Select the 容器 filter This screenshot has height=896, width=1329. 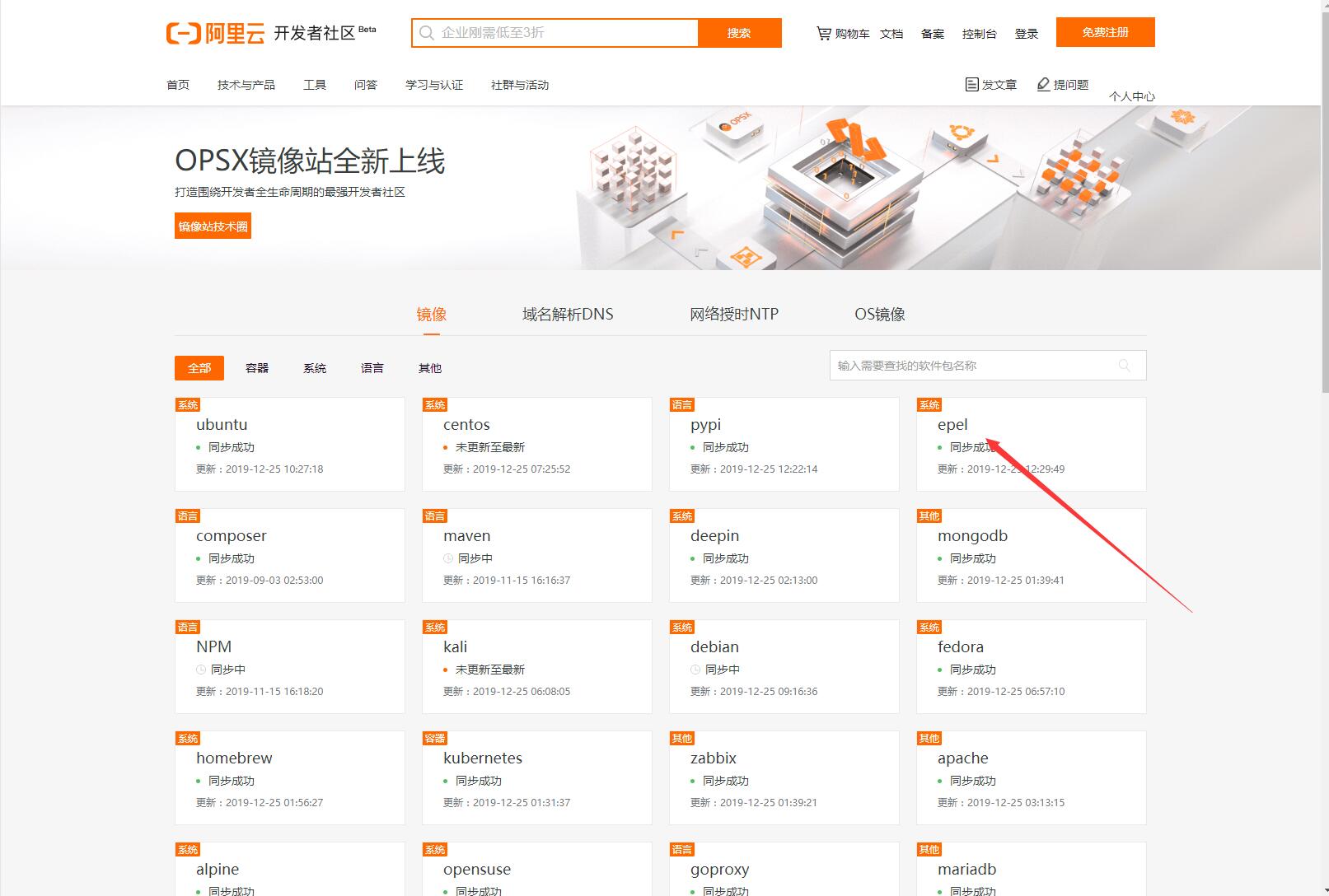click(x=257, y=368)
